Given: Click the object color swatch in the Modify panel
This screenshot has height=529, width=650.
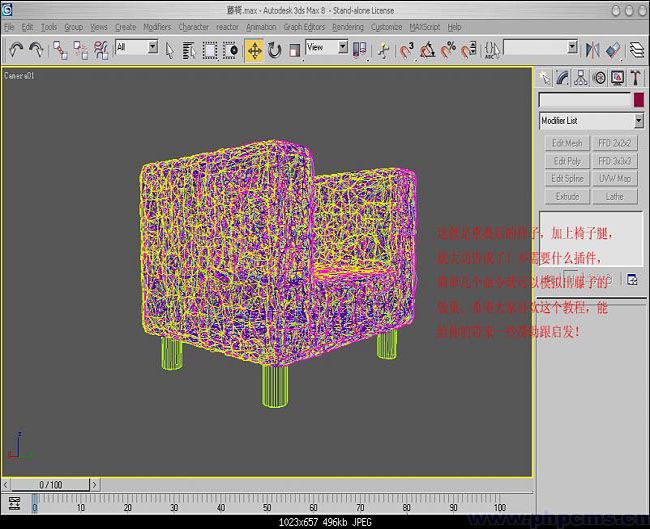Looking at the screenshot, I should click(x=638, y=100).
